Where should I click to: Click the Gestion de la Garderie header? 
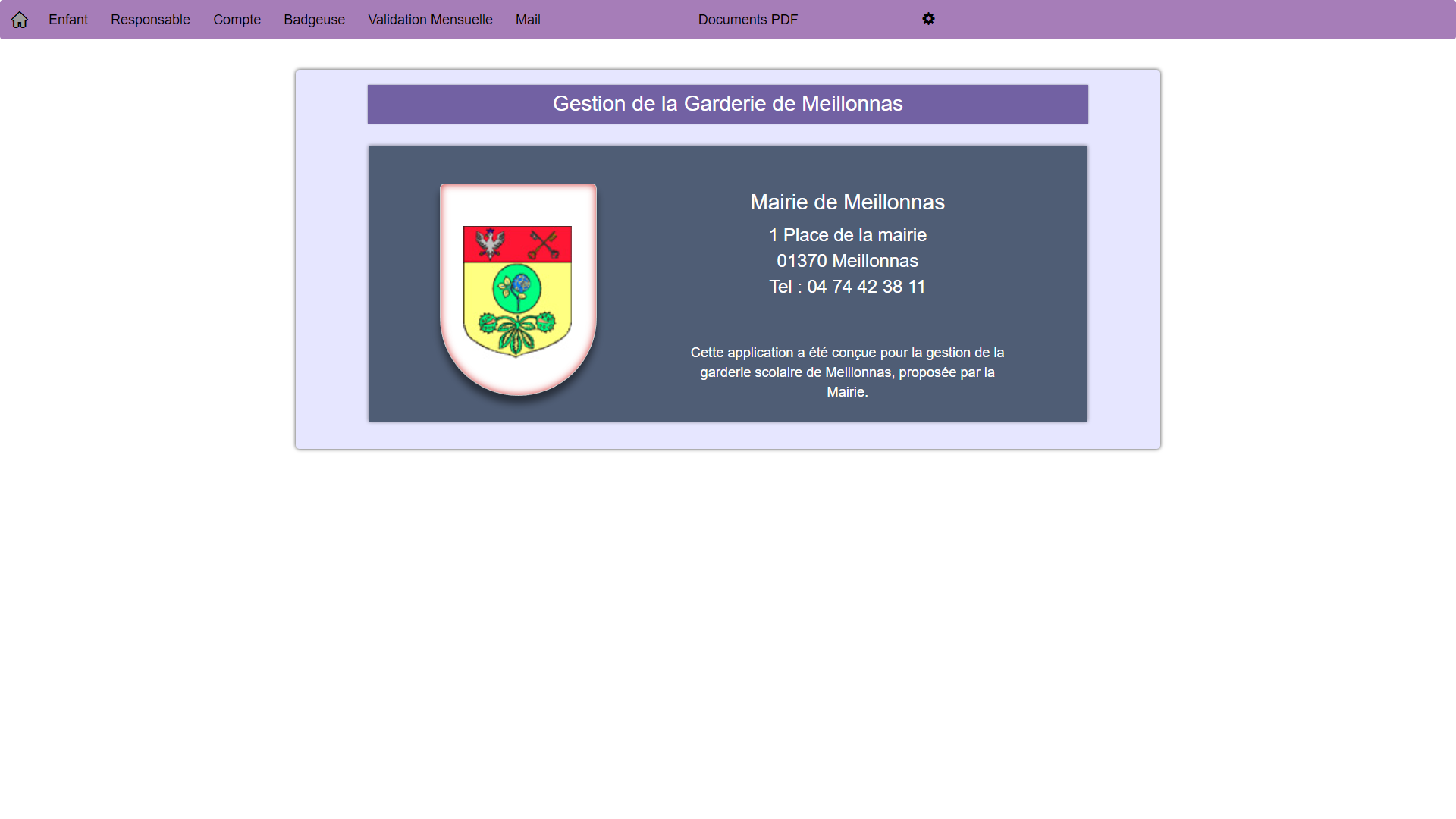727,104
